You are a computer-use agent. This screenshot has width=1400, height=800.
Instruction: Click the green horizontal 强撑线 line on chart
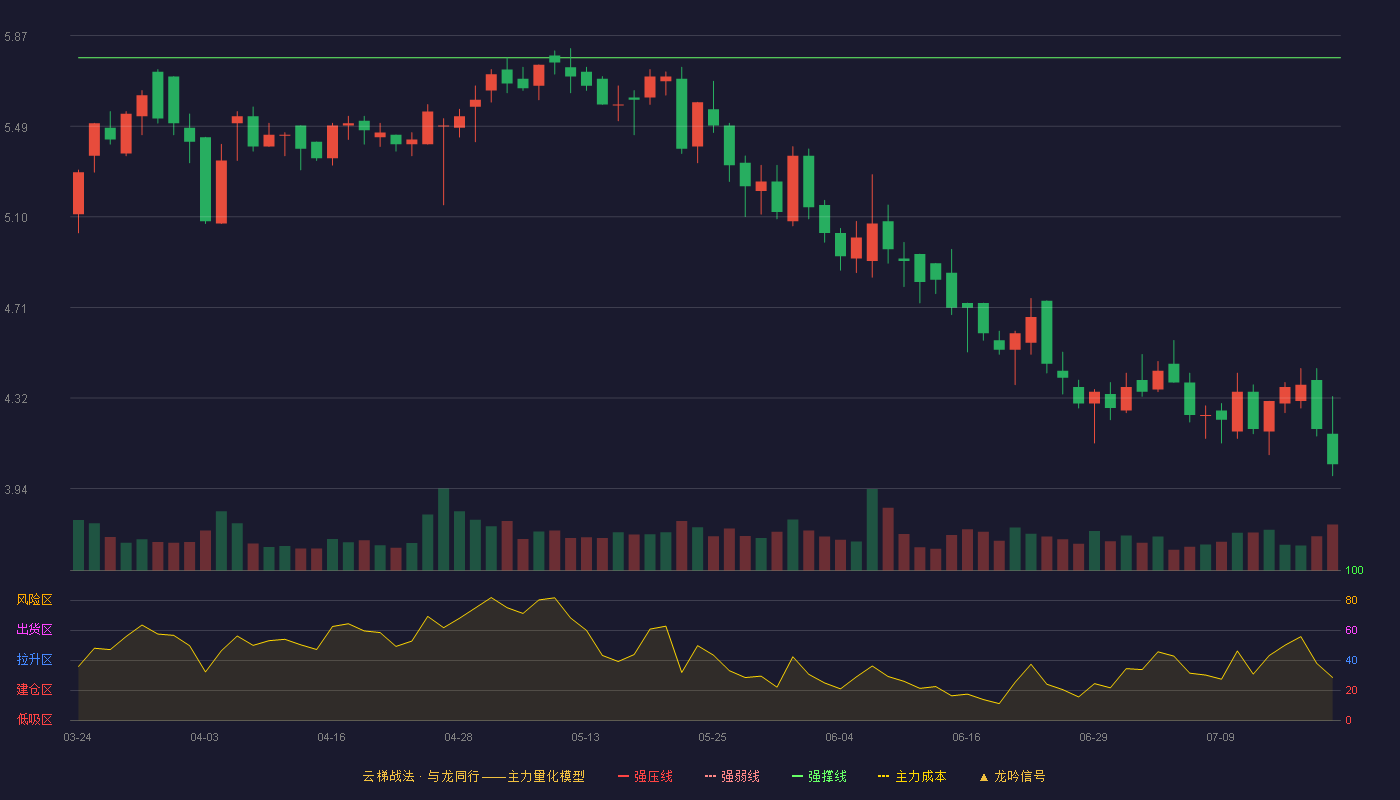click(x=709, y=58)
